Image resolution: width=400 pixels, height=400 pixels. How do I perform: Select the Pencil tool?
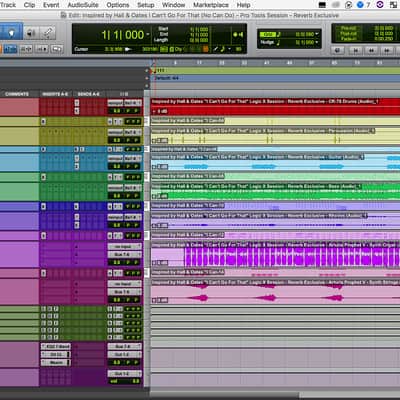coord(48,33)
